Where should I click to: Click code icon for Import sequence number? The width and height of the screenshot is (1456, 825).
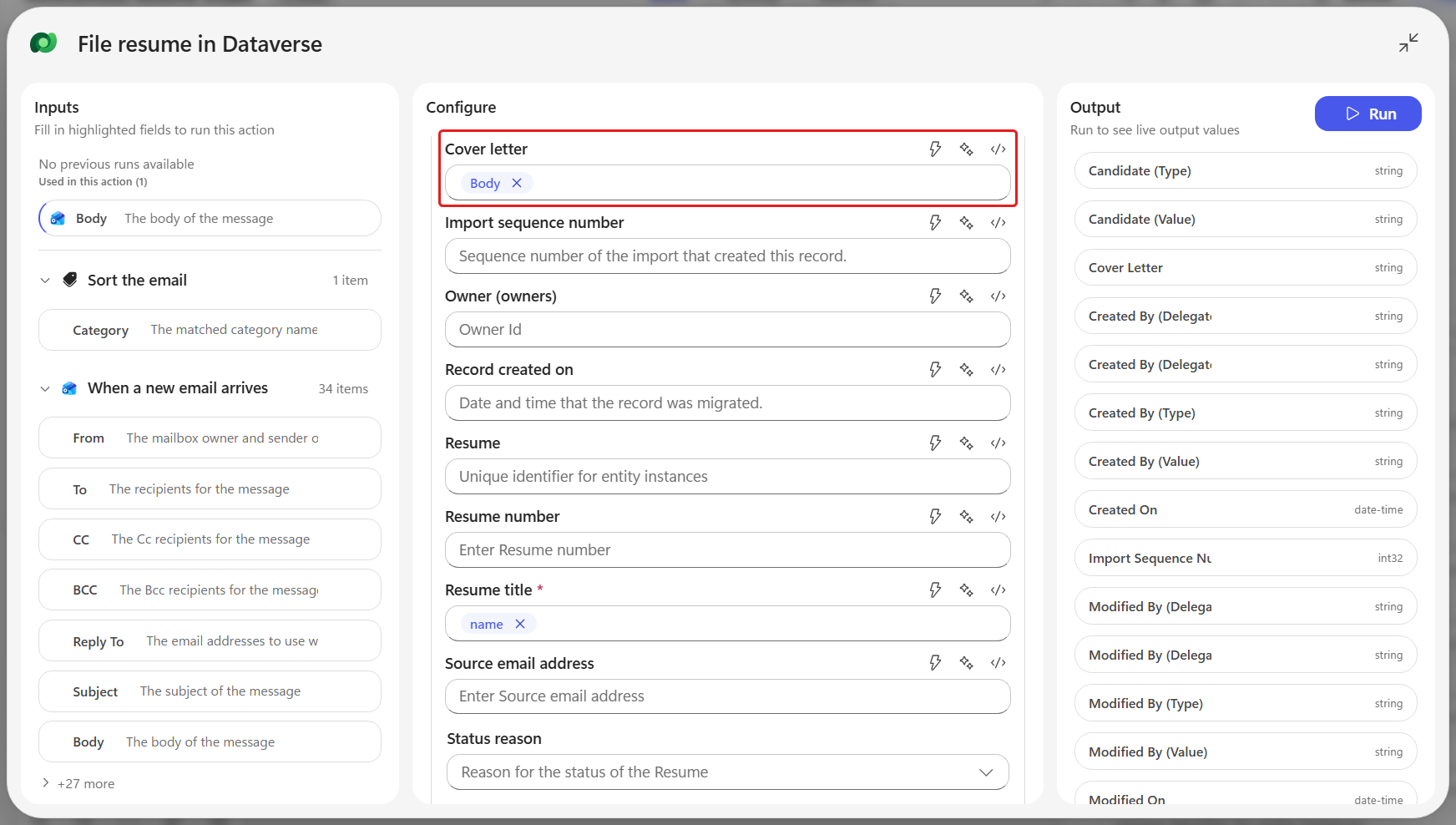tap(998, 222)
